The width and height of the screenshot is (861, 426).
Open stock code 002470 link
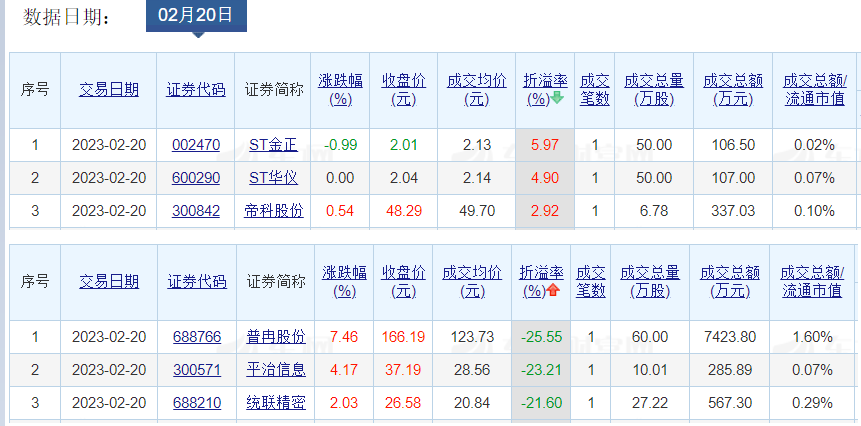(x=196, y=145)
